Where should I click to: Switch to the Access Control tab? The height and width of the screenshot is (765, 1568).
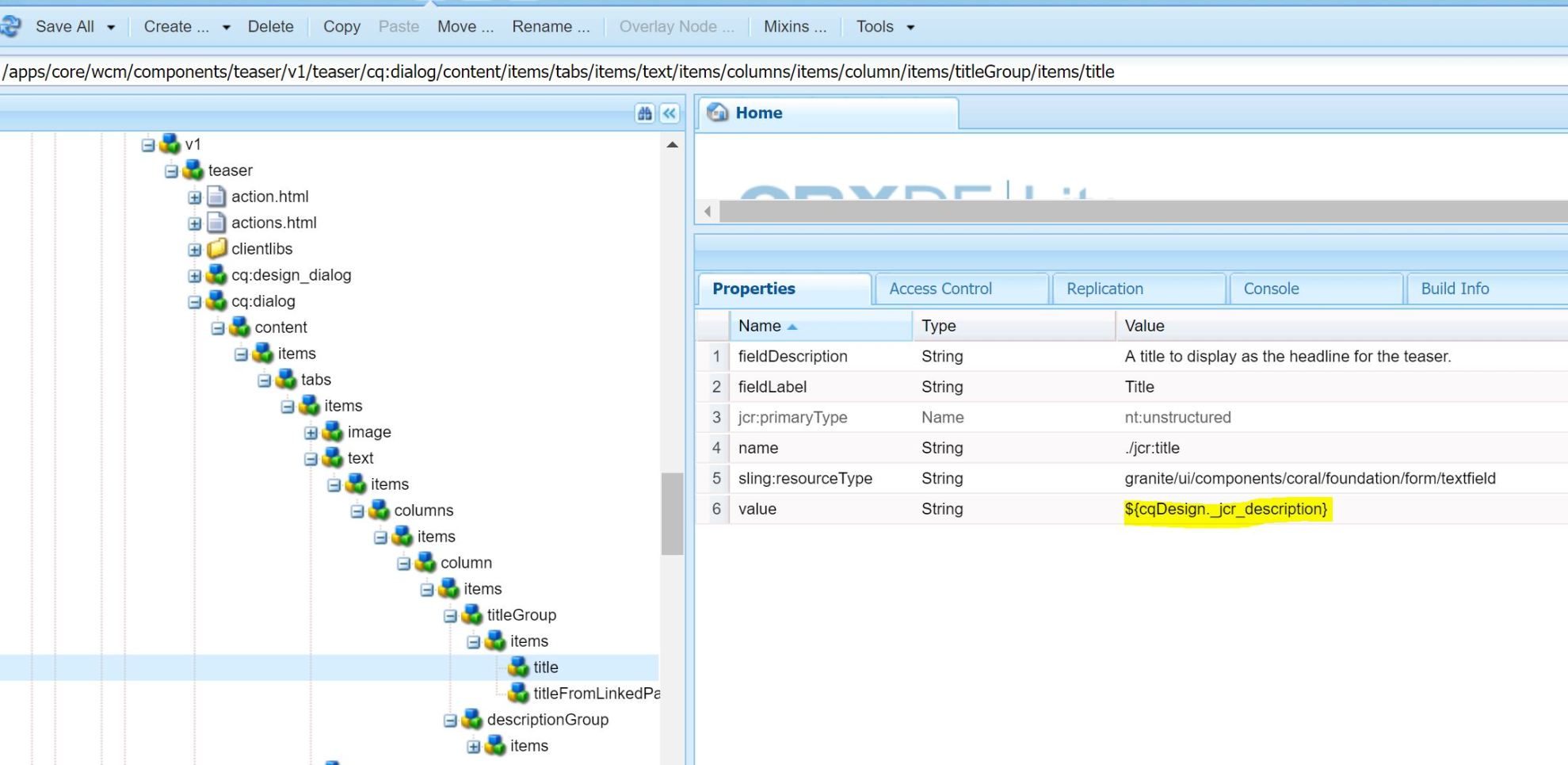coord(940,288)
